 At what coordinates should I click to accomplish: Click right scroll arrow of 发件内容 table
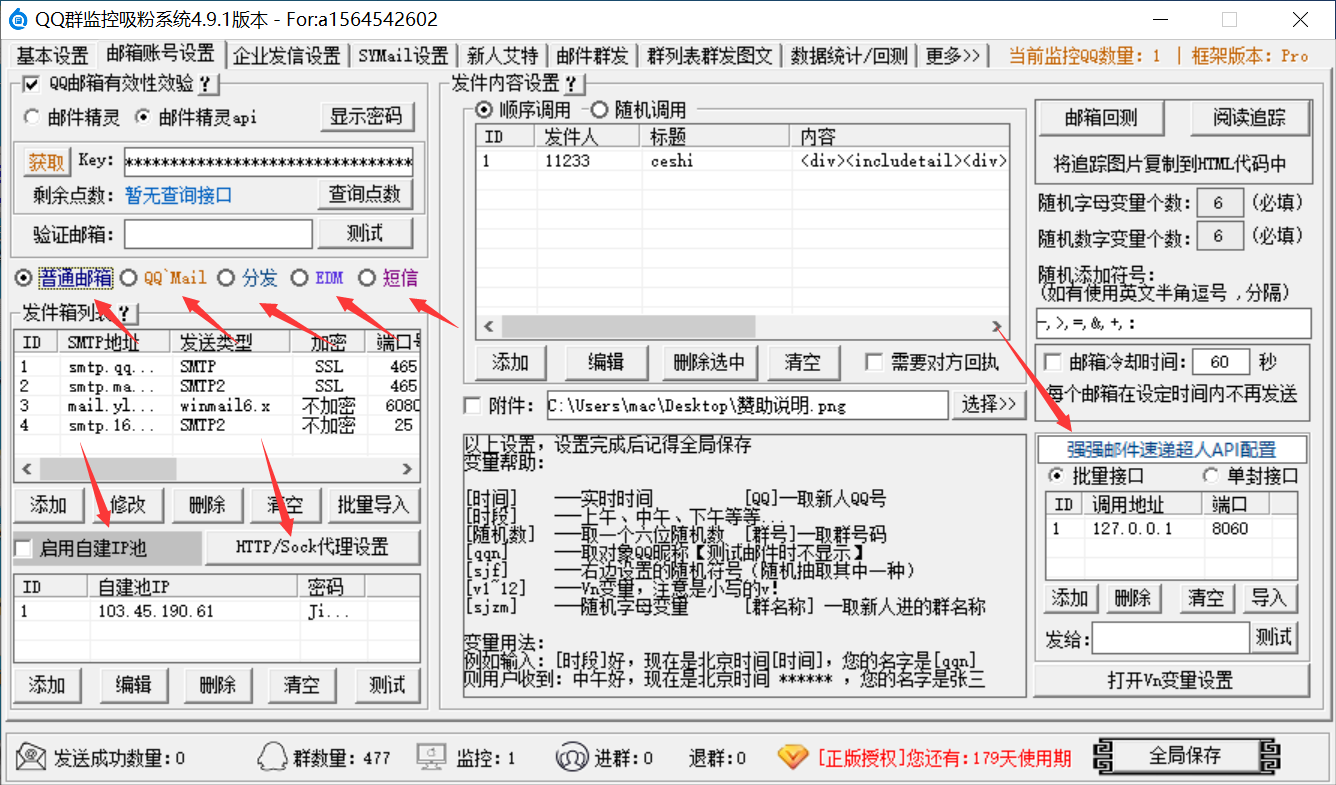tap(997, 327)
